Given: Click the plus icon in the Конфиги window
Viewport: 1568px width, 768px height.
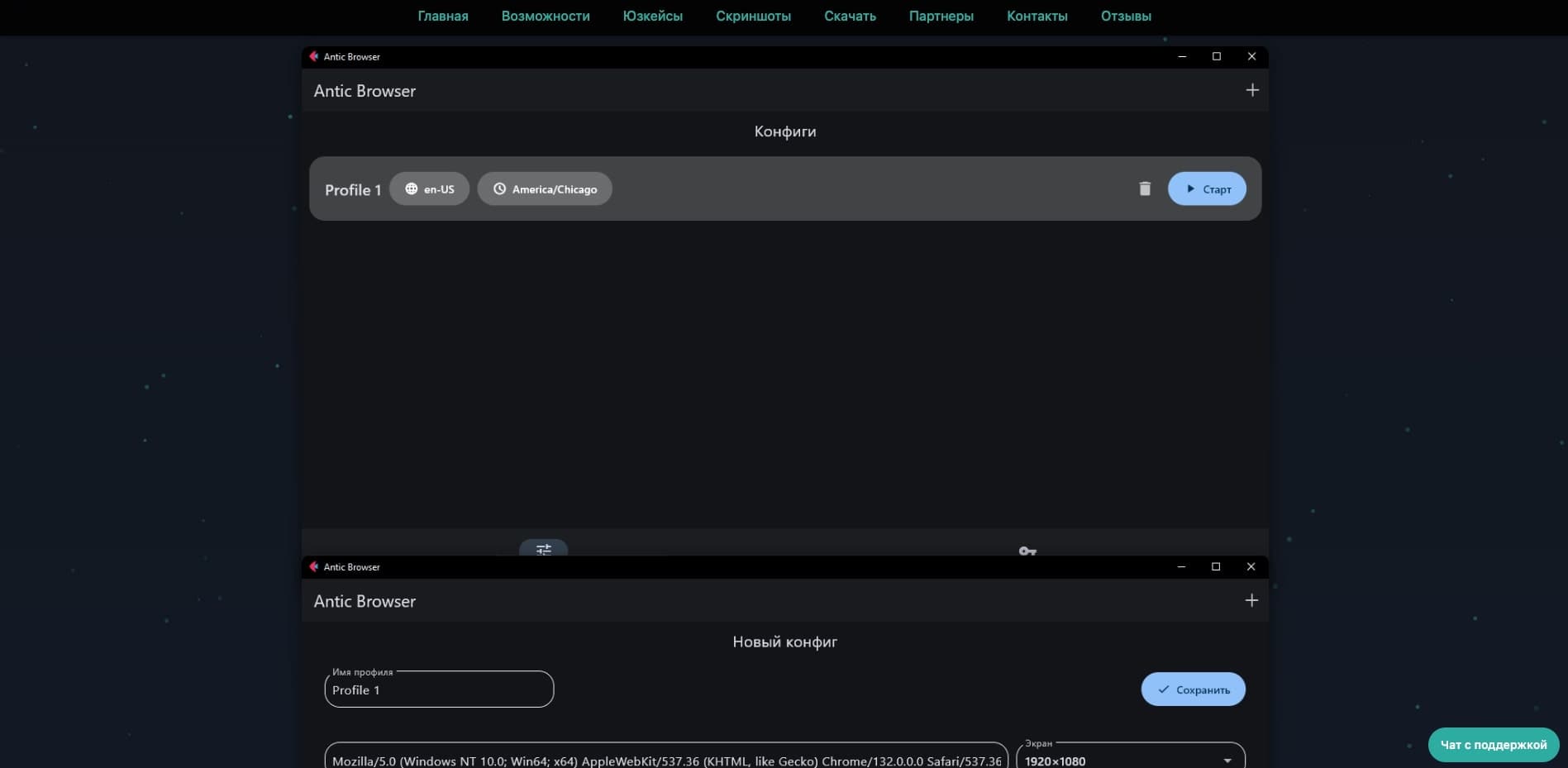Looking at the screenshot, I should pyautogui.click(x=1251, y=90).
